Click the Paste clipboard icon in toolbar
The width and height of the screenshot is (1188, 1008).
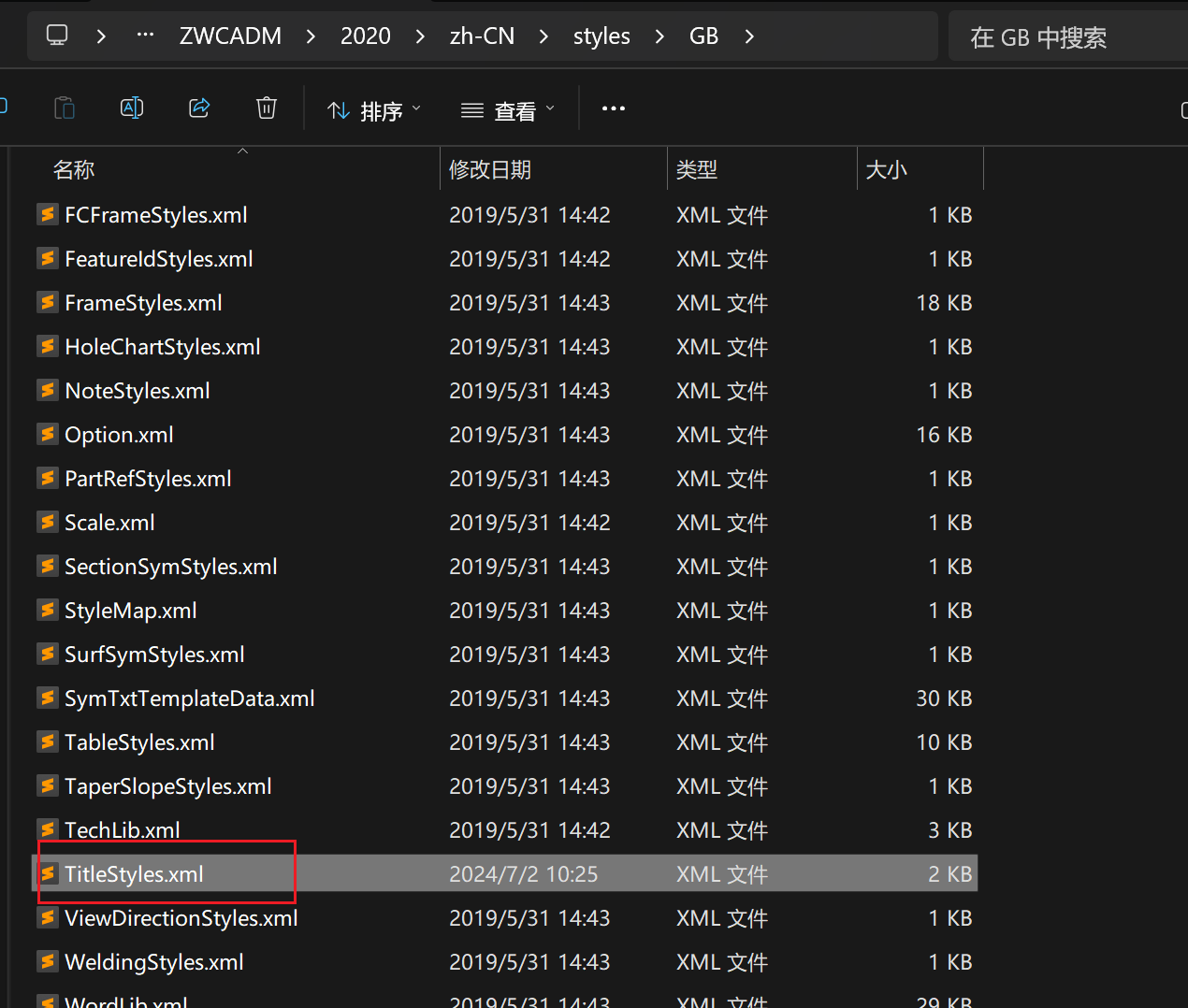pyautogui.click(x=65, y=108)
